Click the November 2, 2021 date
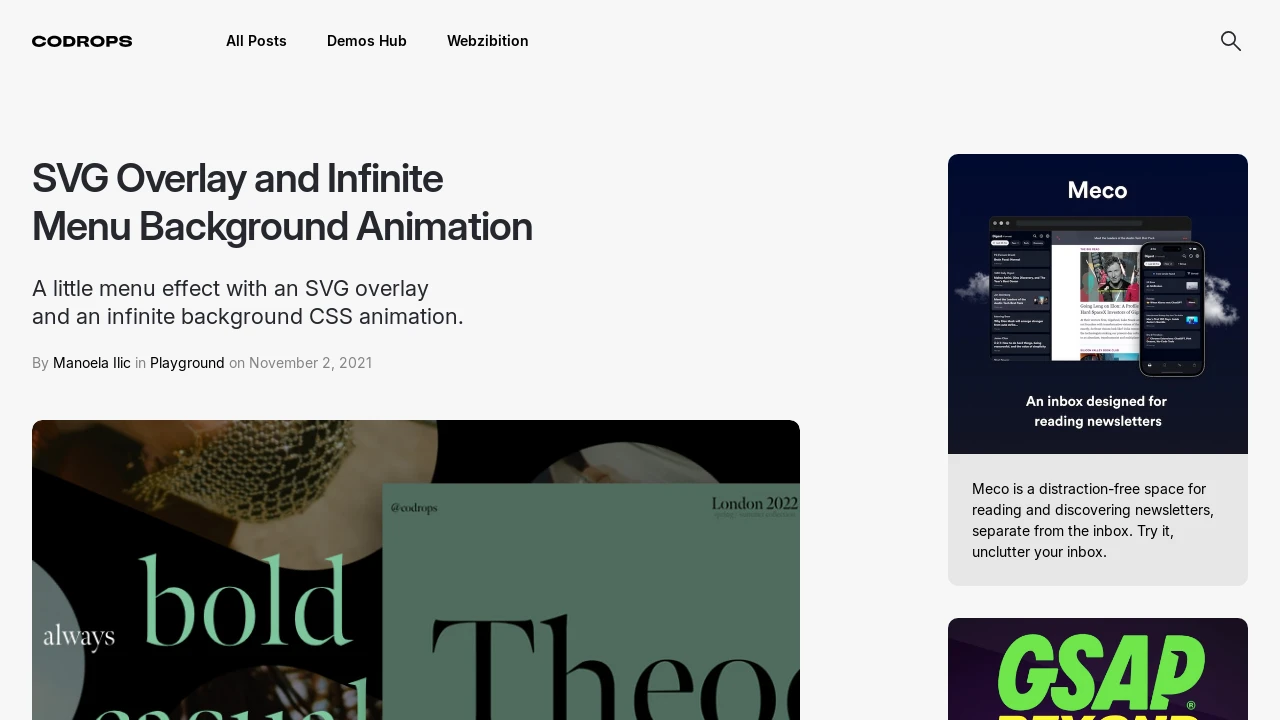The height and width of the screenshot is (720, 1280). pyautogui.click(x=311, y=363)
